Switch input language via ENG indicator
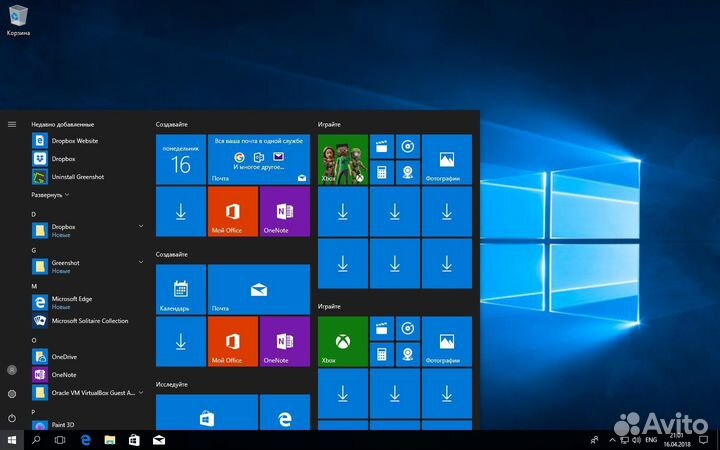This screenshot has height=450, width=720. click(x=651, y=440)
